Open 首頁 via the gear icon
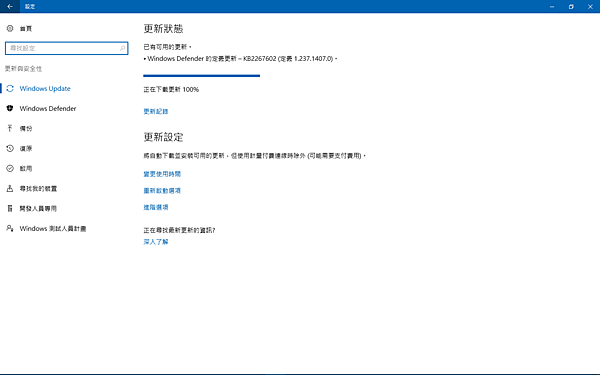This screenshot has height=375, width=600. tap(10, 28)
